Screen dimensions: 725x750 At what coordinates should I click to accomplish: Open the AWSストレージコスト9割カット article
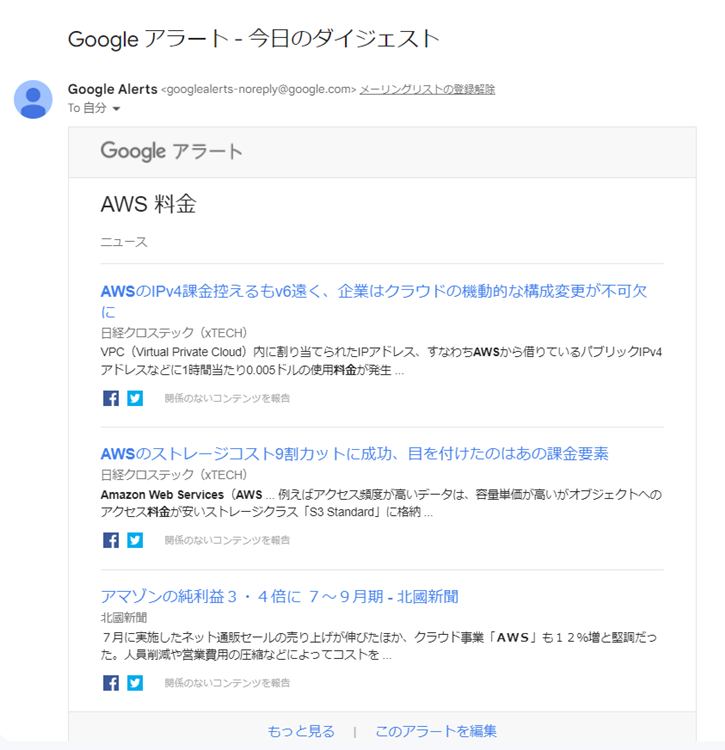[x=354, y=453]
